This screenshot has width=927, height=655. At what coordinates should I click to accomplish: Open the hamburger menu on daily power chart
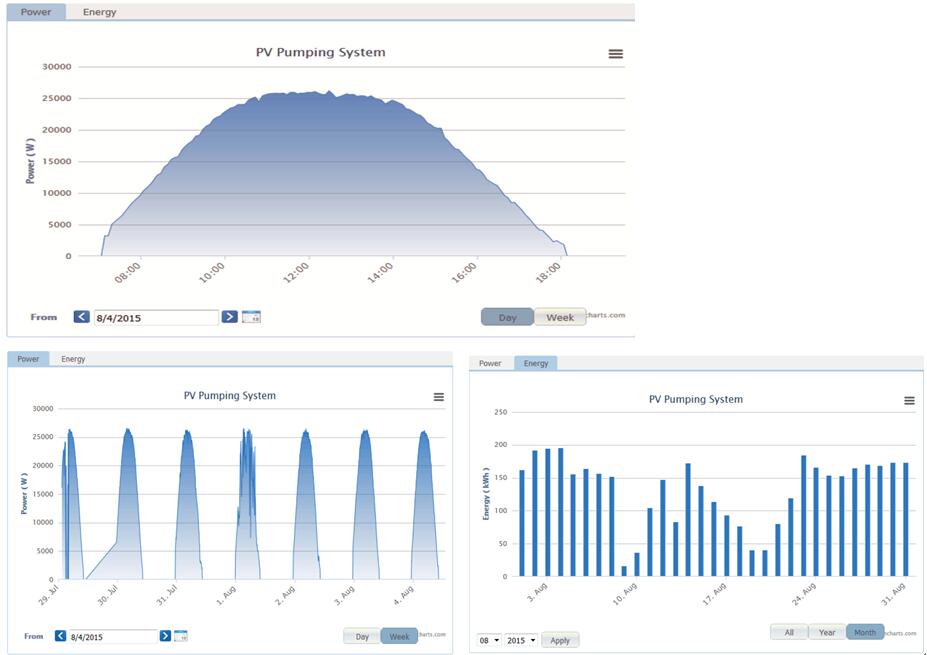(x=615, y=54)
